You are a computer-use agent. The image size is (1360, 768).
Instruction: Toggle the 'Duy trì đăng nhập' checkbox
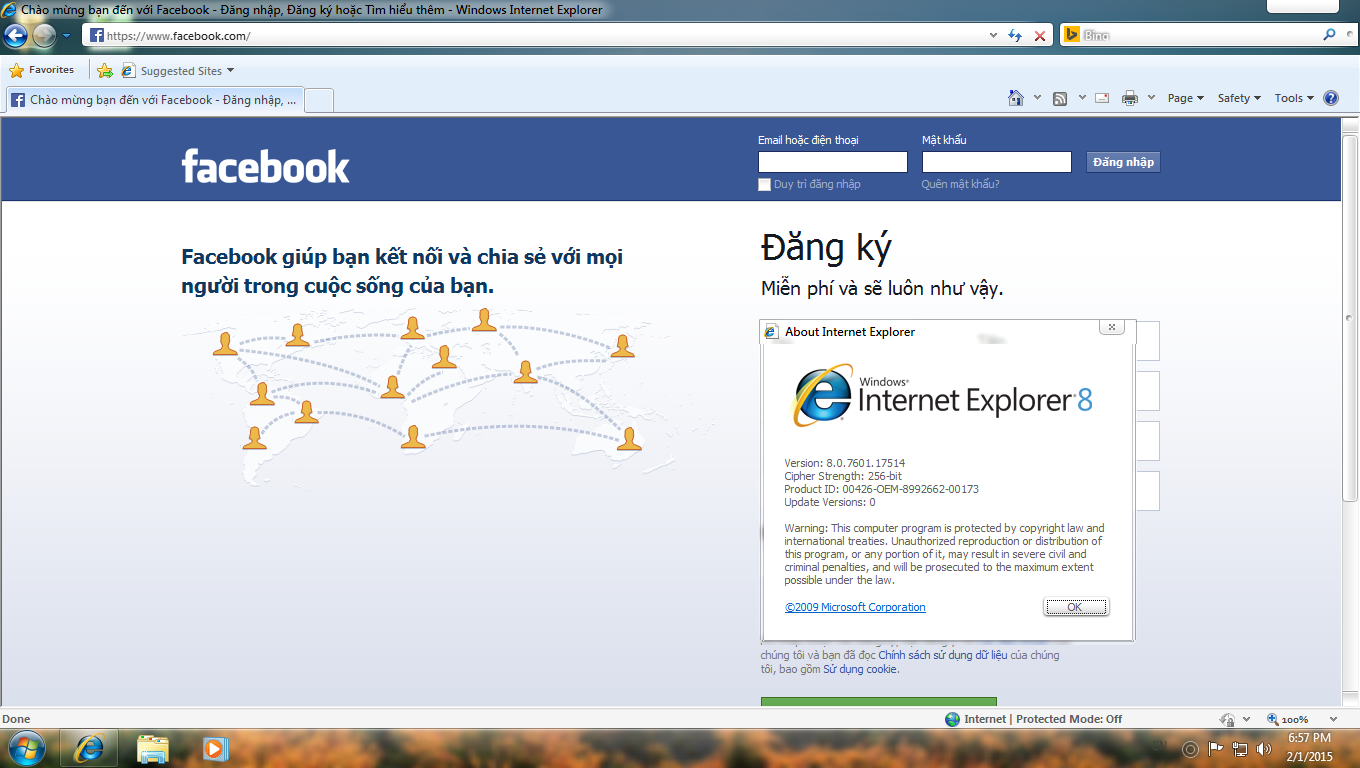click(x=765, y=184)
